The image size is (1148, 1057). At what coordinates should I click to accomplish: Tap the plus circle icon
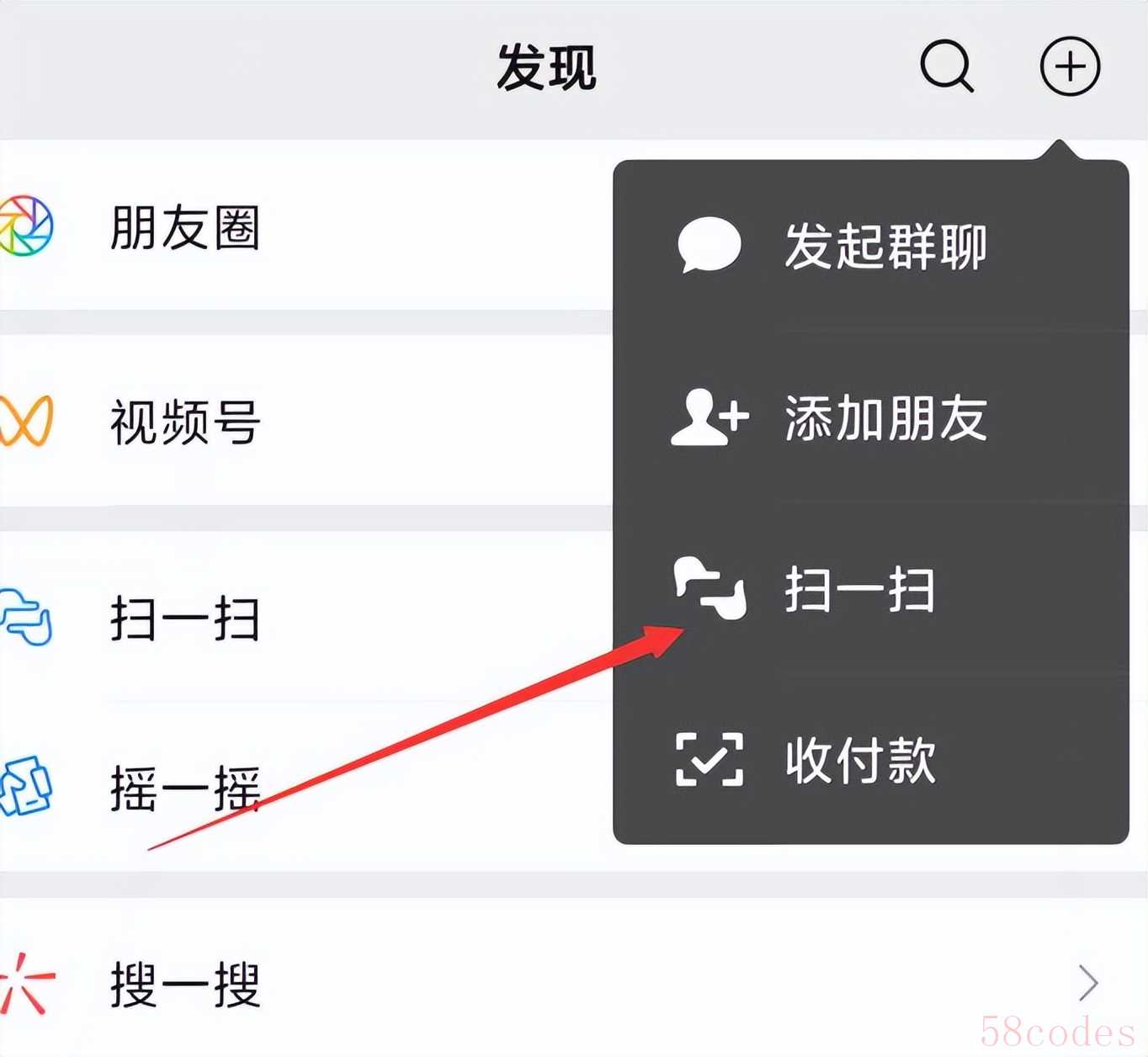(x=1070, y=66)
